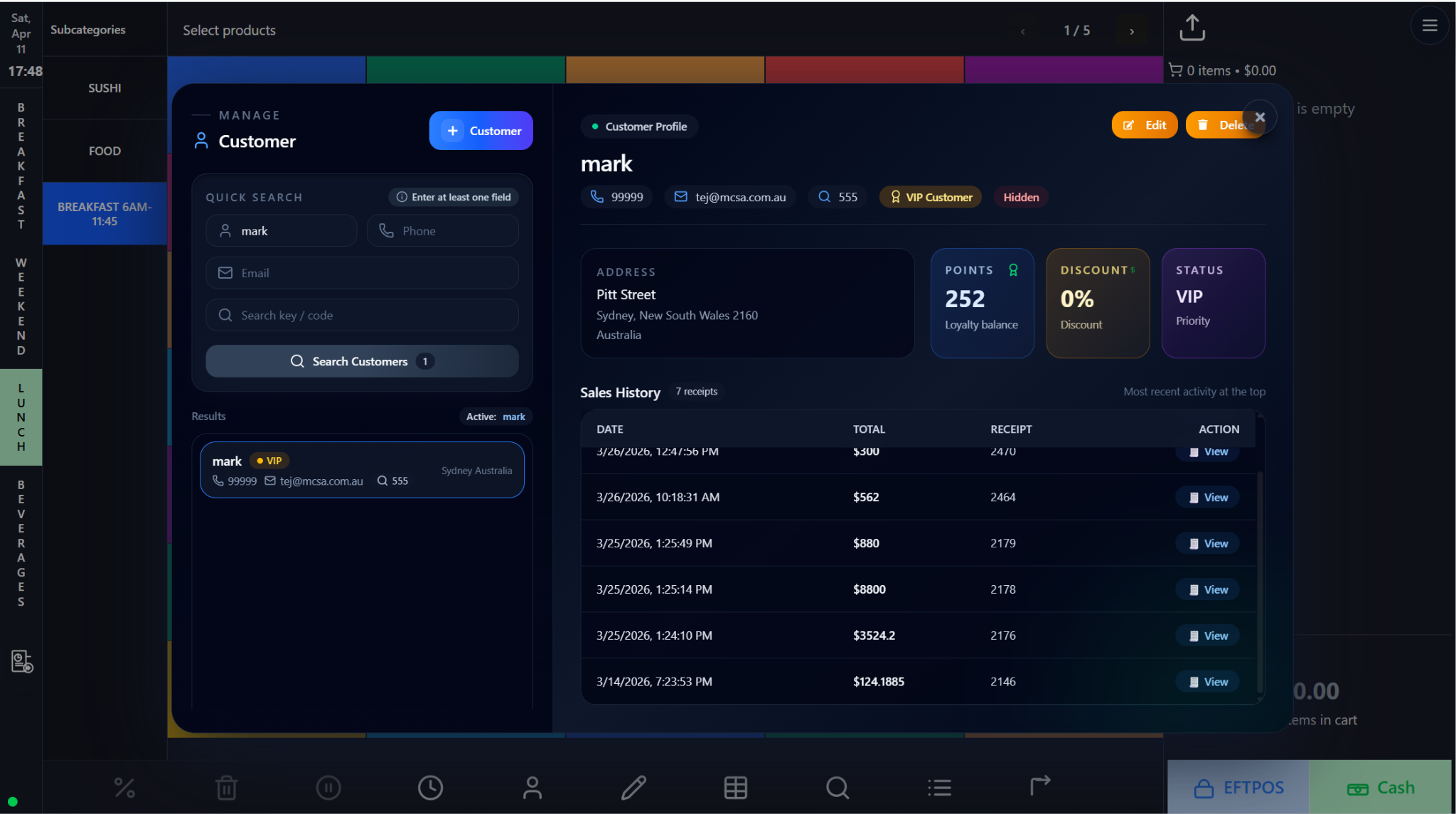Image resolution: width=1456 pixels, height=814 pixels.
Task: Click Search Customers button
Action: pyautogui.click(x=362, y=361)
